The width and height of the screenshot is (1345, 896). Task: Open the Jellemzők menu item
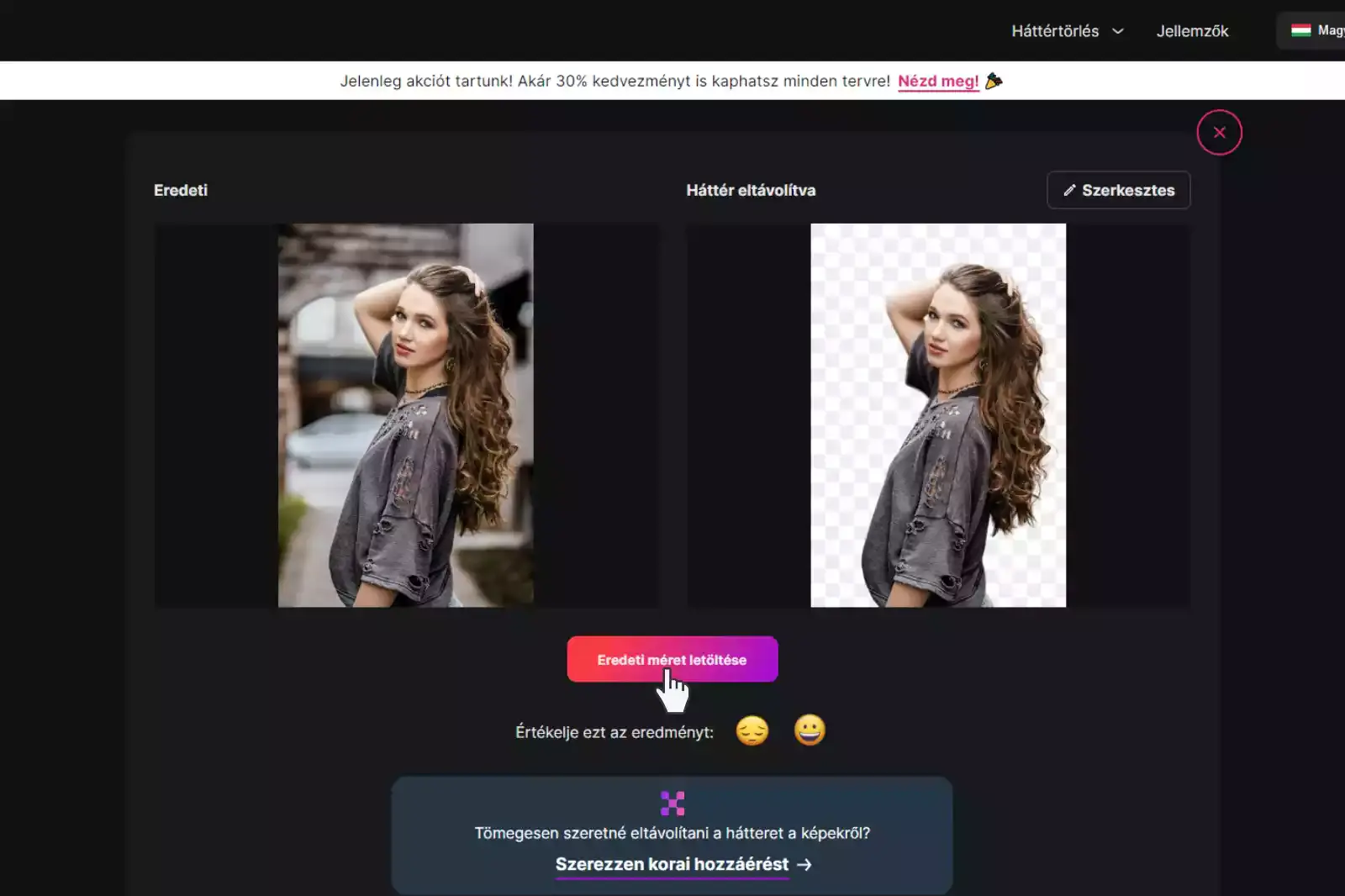pyautogui.click(x=1192, y=31)
